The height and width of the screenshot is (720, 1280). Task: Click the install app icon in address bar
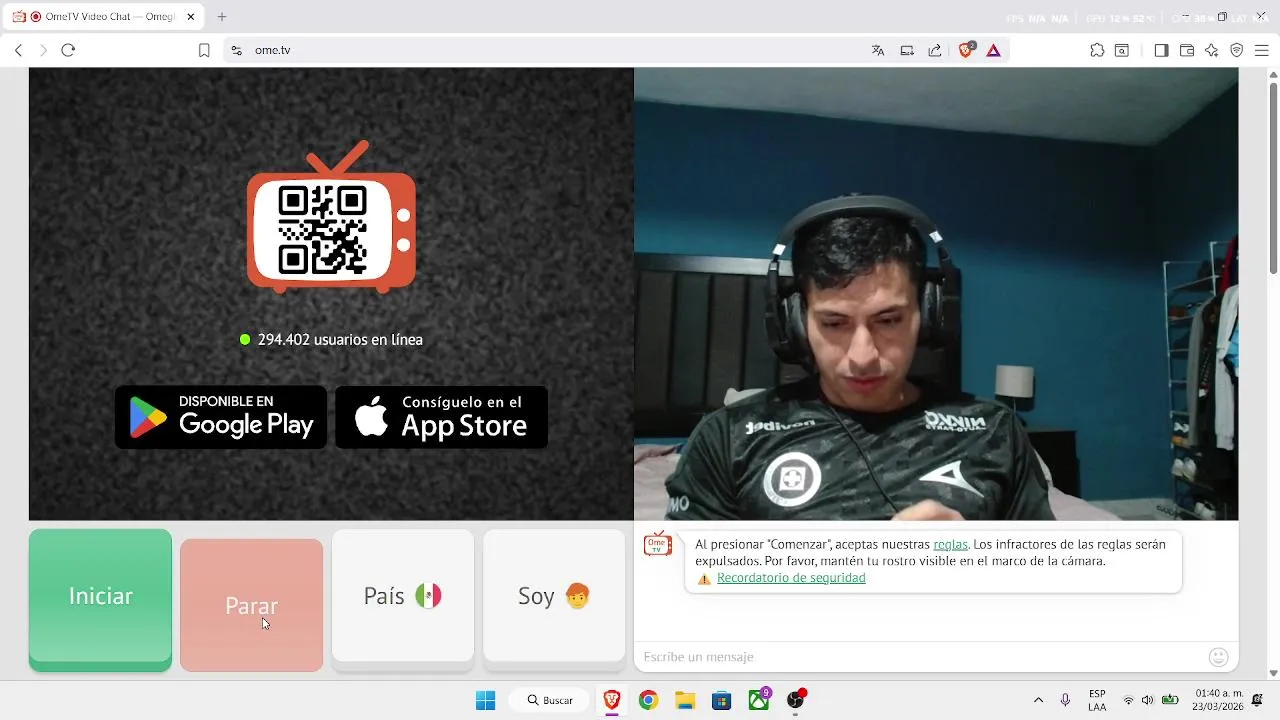907,50
